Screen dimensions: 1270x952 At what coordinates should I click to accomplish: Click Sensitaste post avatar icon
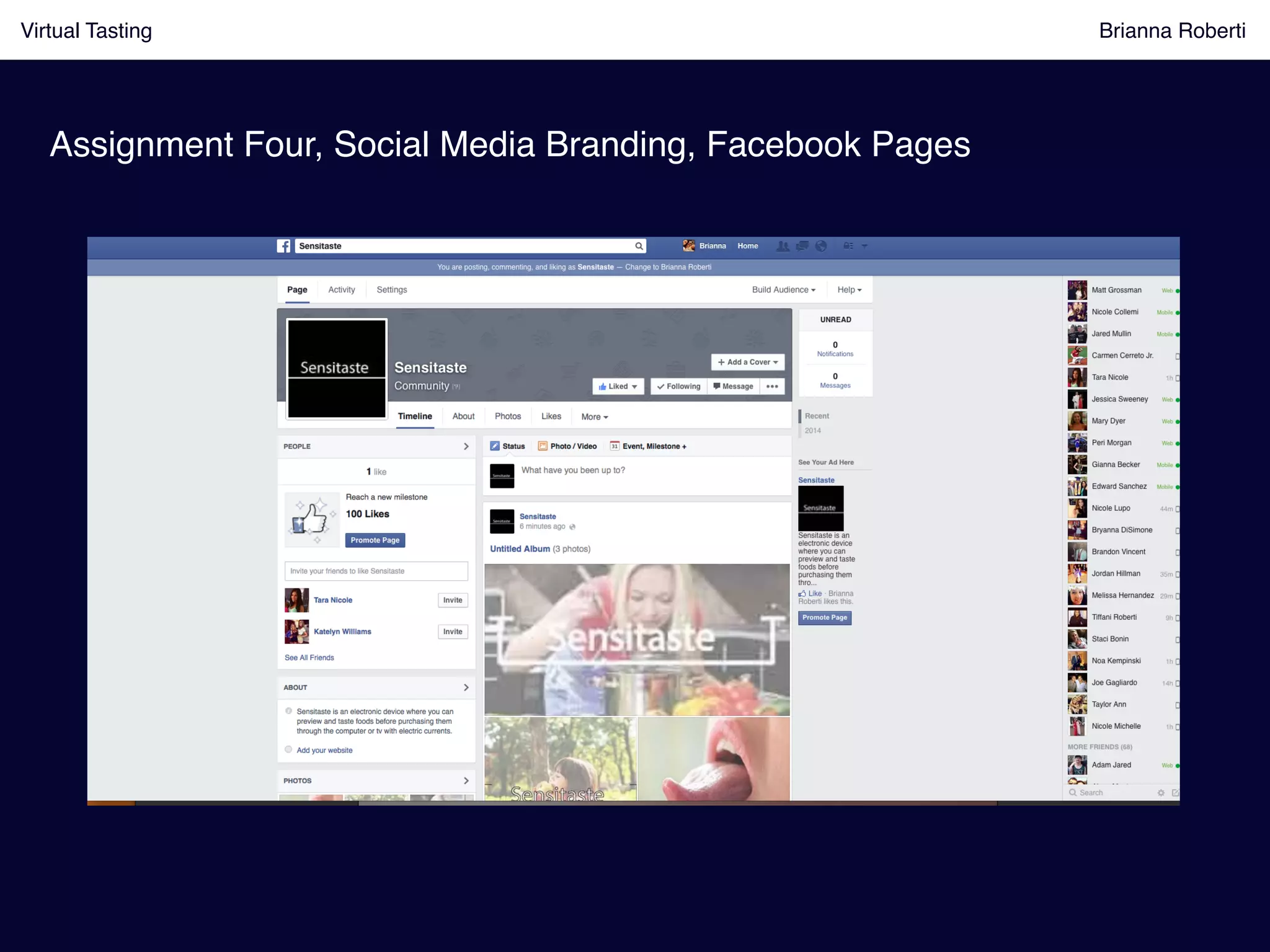click(502, 521)
